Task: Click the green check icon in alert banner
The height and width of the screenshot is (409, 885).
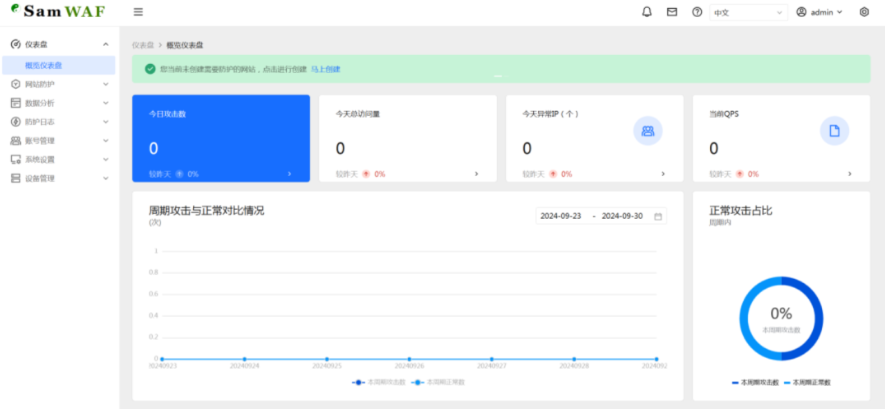Action: (150, 69)
